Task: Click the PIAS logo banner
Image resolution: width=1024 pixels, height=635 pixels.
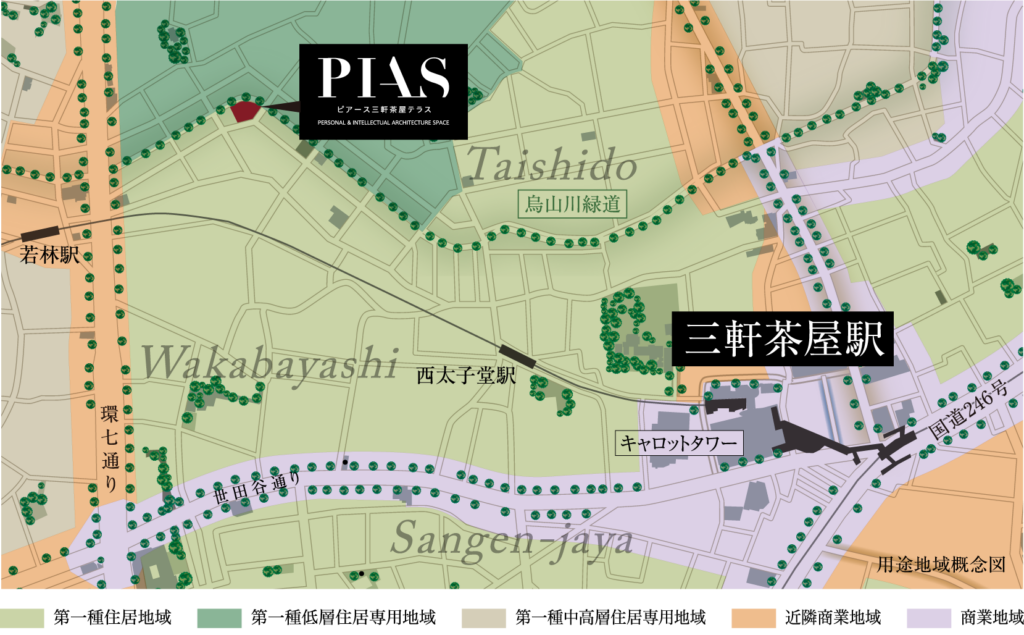Action: pyautogui.click(x=384, y=91)
